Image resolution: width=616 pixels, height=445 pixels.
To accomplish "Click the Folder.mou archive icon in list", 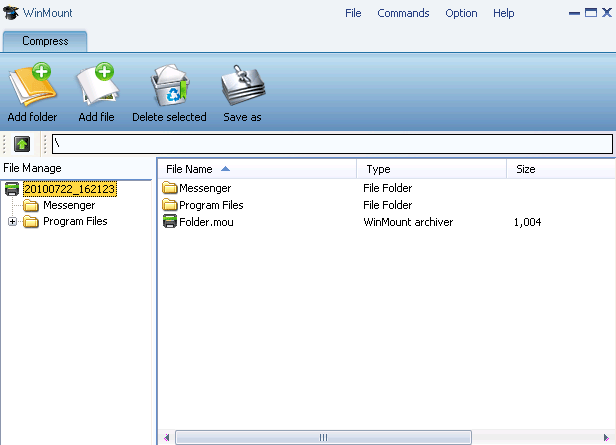I will tap(170, 222).
